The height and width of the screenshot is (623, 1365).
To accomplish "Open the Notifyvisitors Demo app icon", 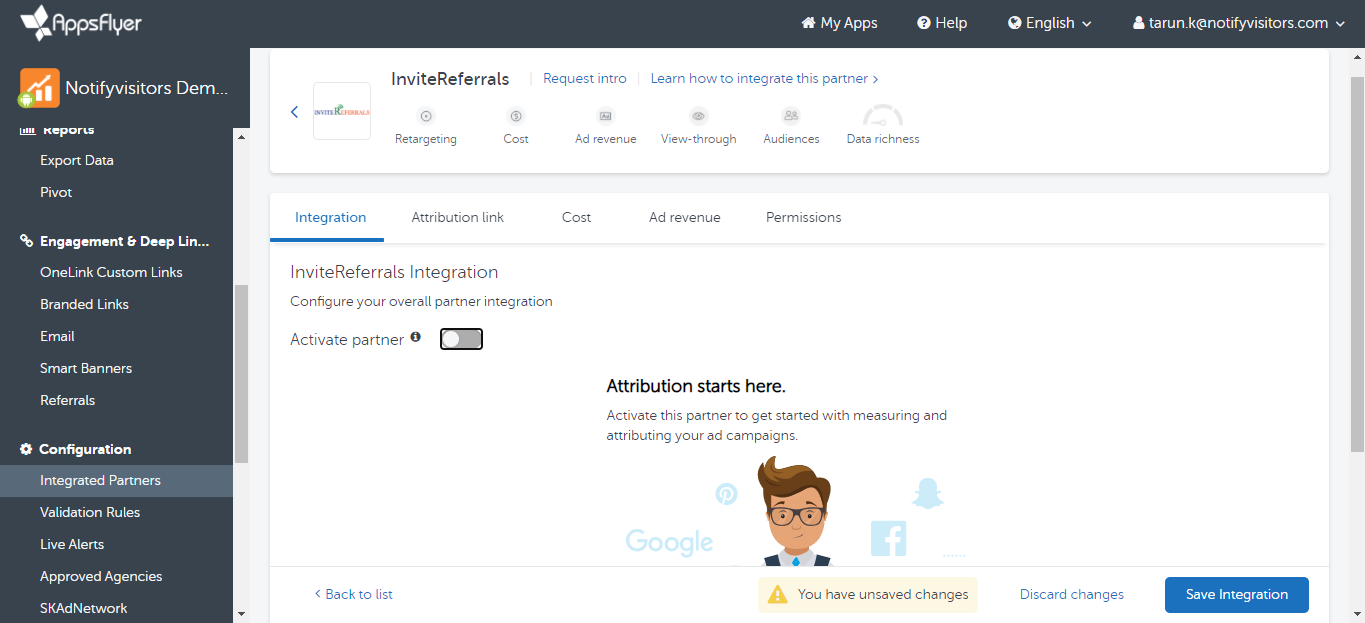I will 39,88.
